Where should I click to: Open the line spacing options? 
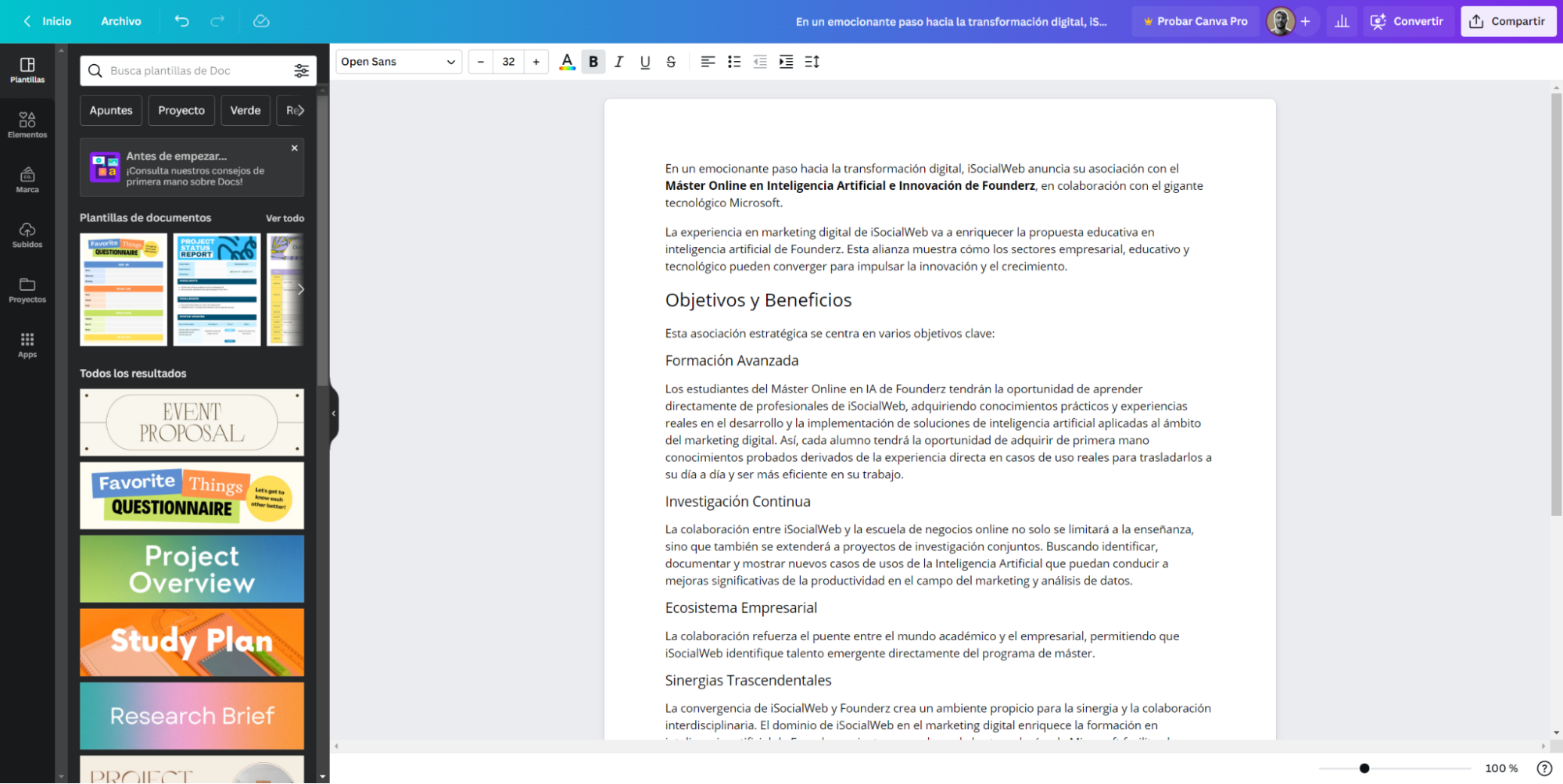coord(812,62)
